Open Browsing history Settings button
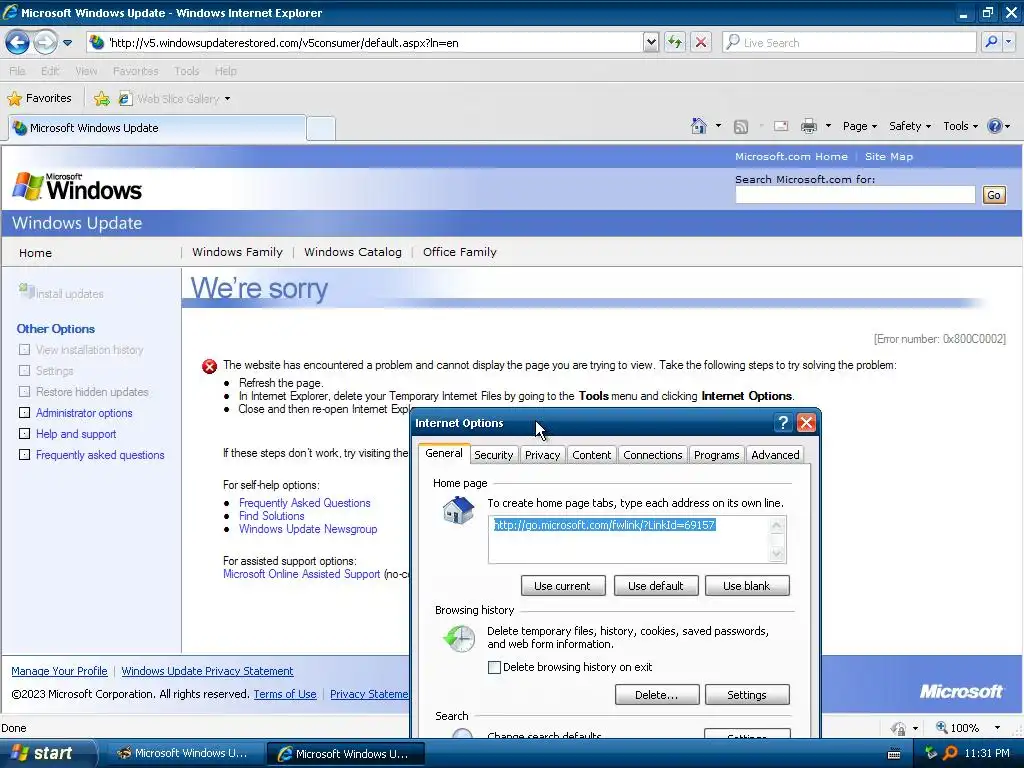Screen dimensions: 1024x768 pyautogui.click(x=746, y=695)
